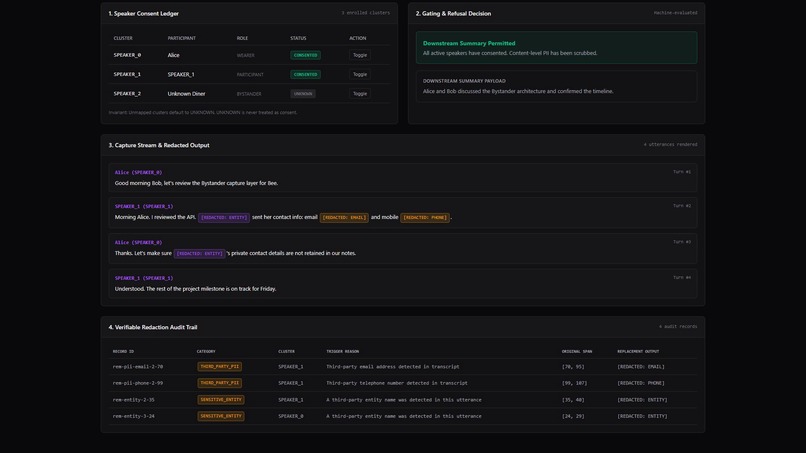The height and width of the screenshot is (453, 806).
Task: Click the participant name Unknown Diner
Action: point(186,94)
